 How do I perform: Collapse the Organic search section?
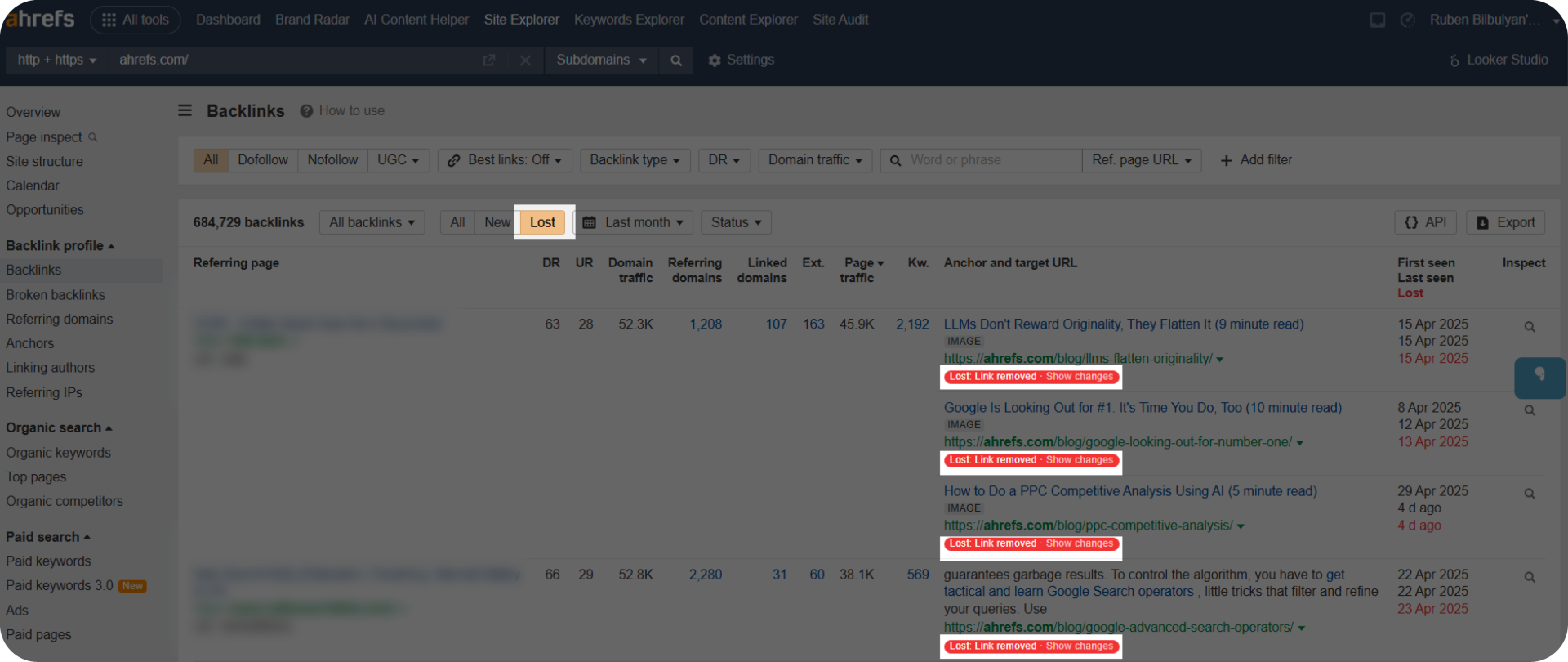click(x=59, y=427)
